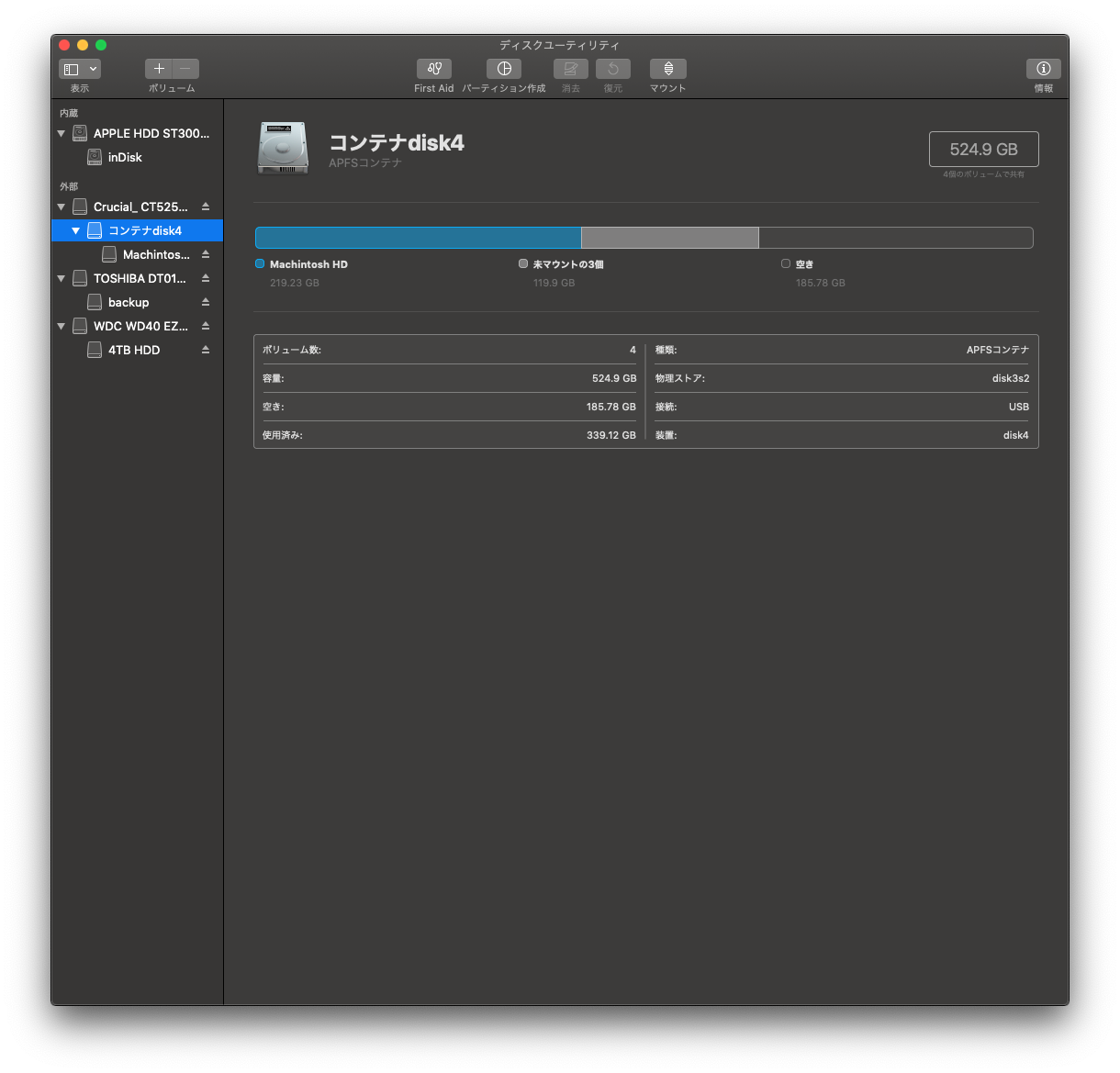Click the 内蔵 sidebar section header
Viewport: 1120px width, 1073px height.
69,113
